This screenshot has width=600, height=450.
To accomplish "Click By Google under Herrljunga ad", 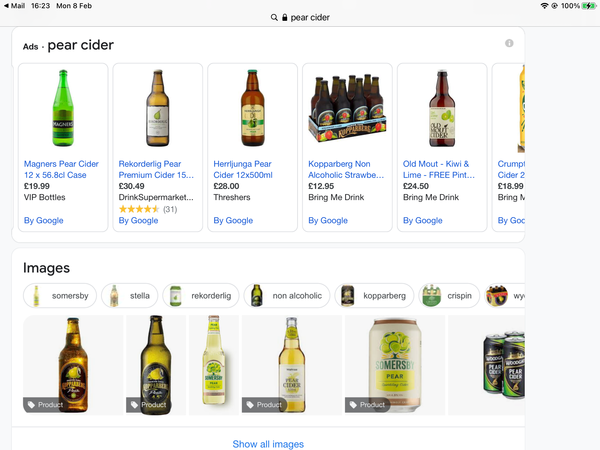I will (x=233, y=221).
